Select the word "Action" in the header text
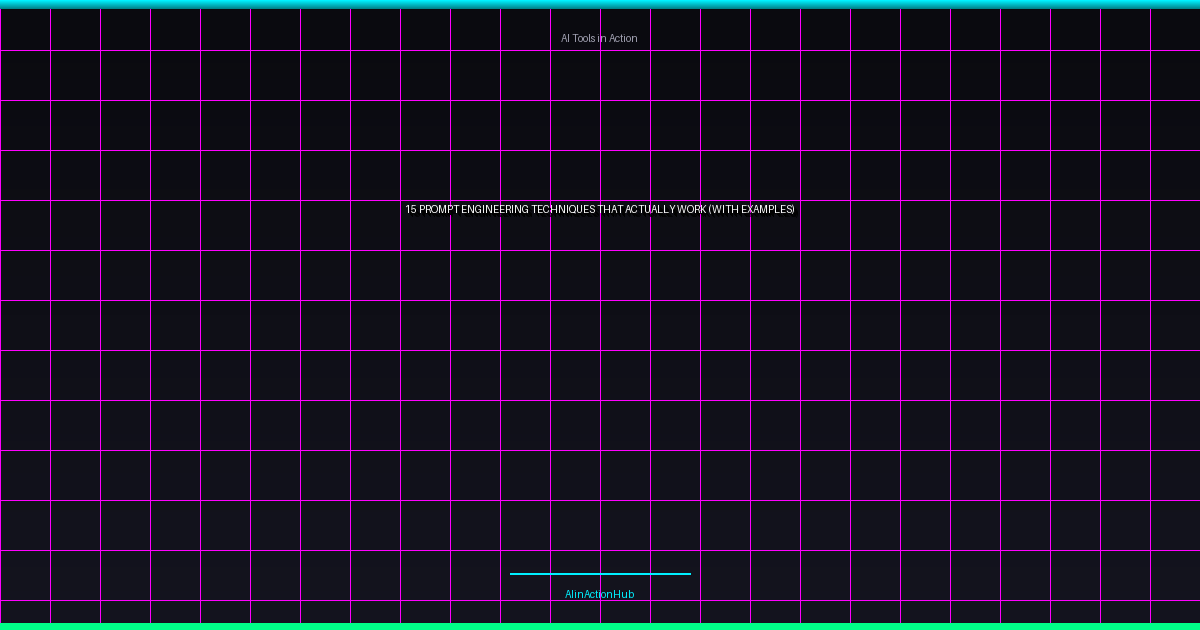The height and width of the screenshot is (630, 1200). coord(623,38)
